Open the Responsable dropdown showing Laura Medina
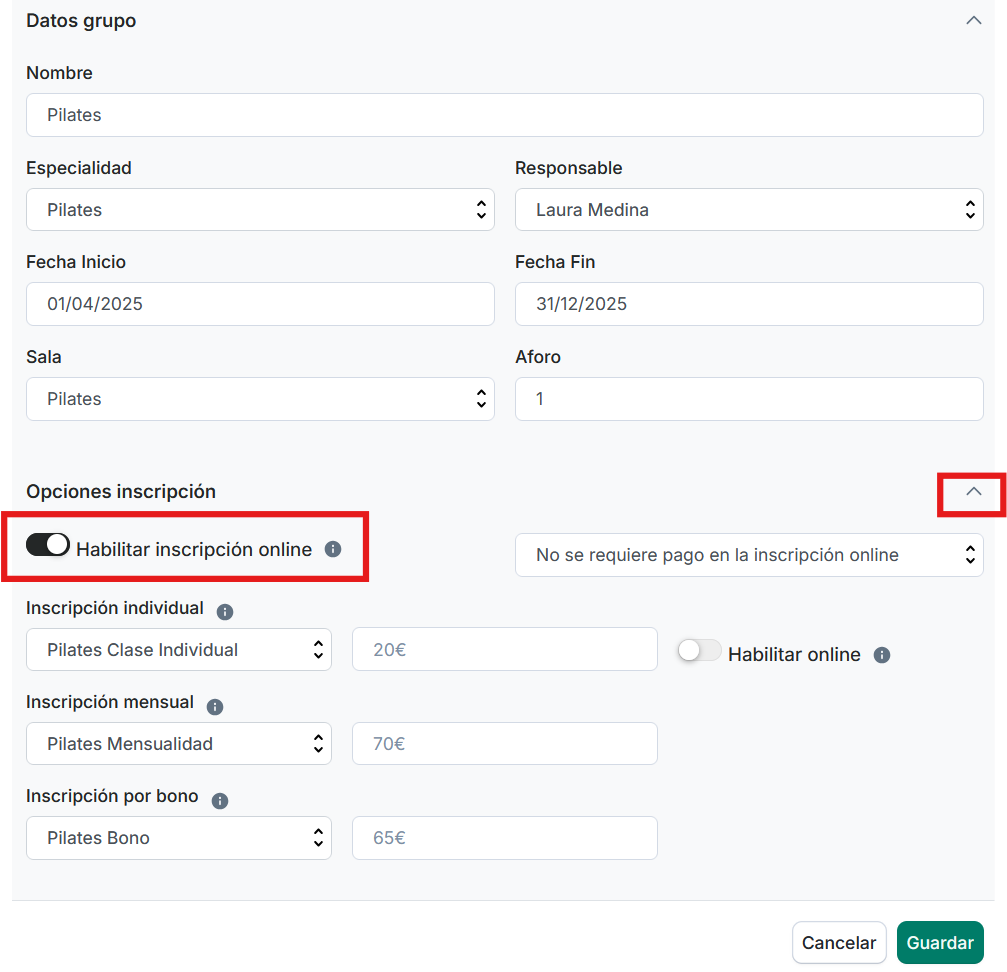 [748, 210]
